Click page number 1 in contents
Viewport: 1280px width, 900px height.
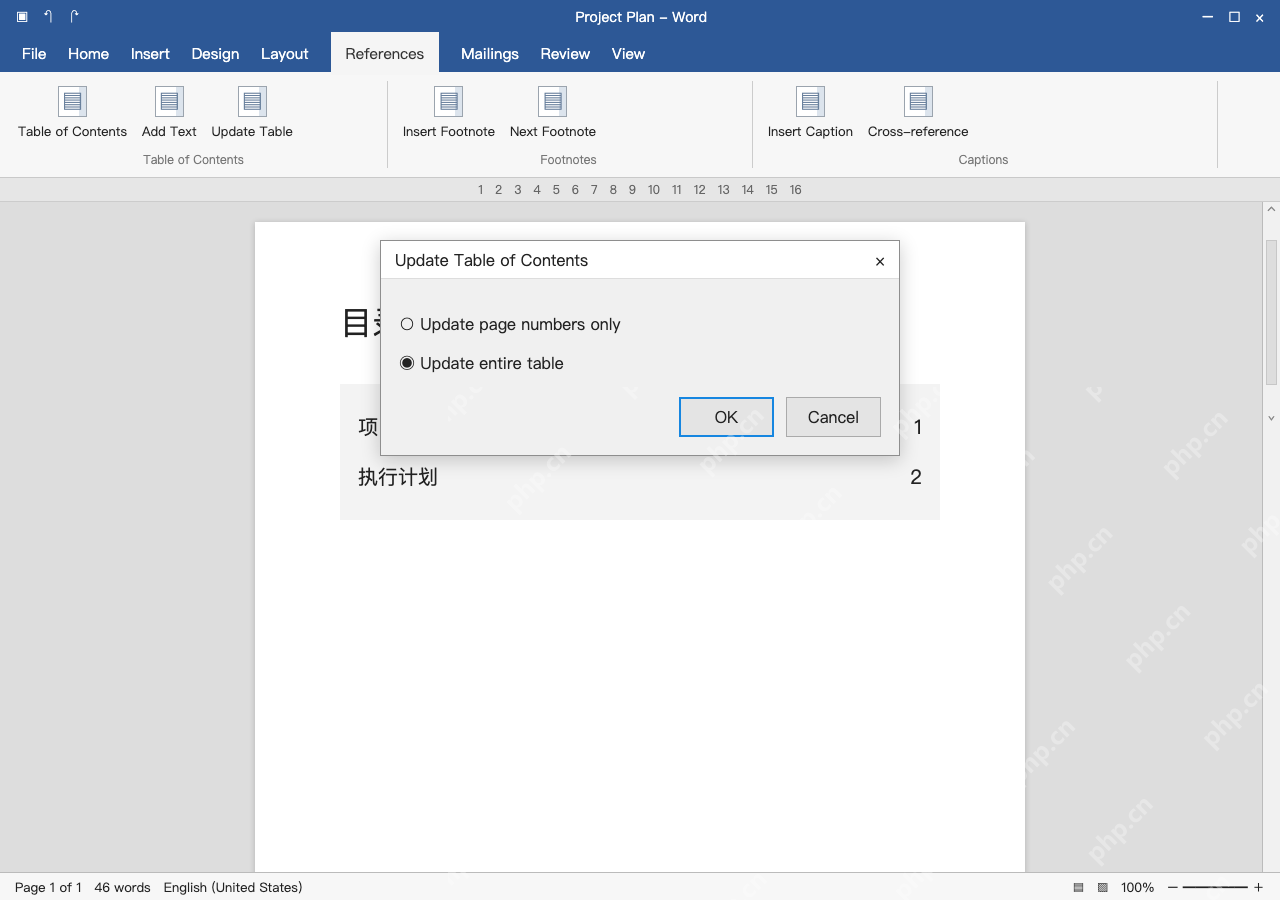tap(918, 428)
